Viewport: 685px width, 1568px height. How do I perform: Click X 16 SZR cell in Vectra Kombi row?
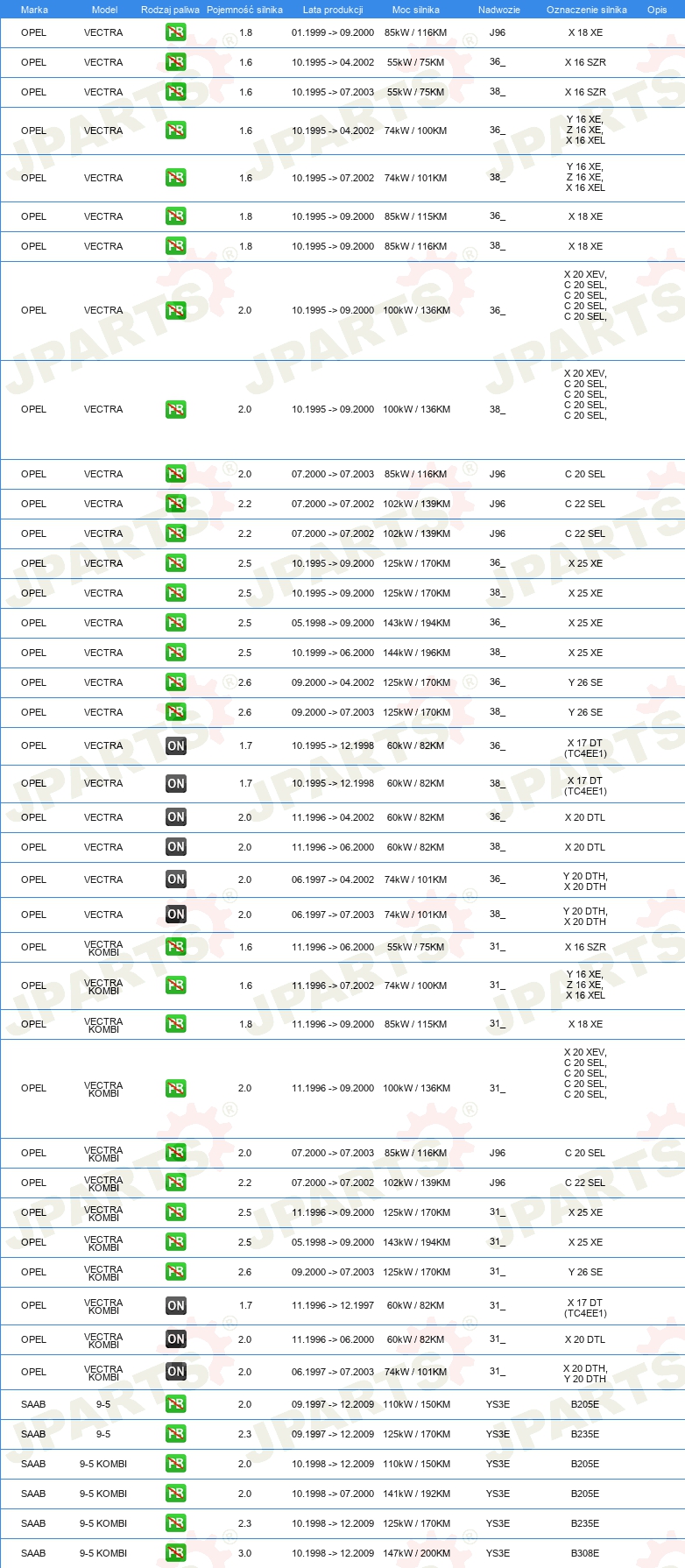[585, 947]
